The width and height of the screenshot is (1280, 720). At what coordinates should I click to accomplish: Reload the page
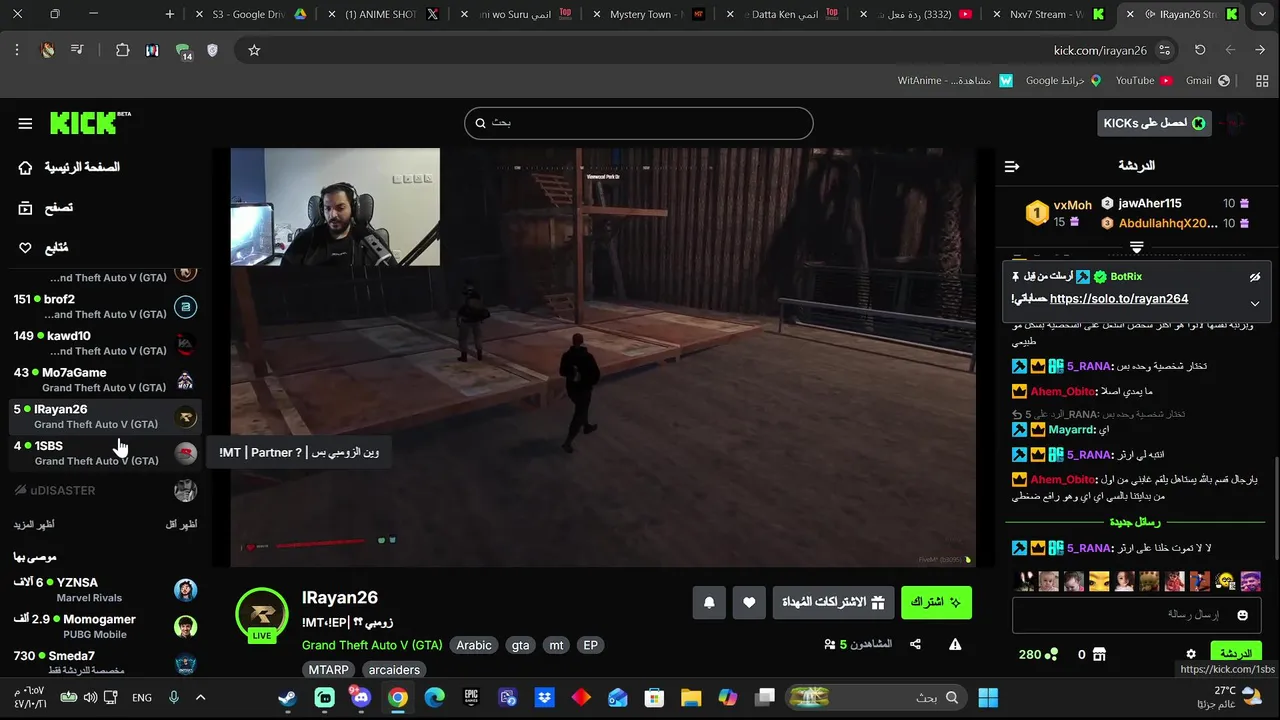coord(1200,50)
